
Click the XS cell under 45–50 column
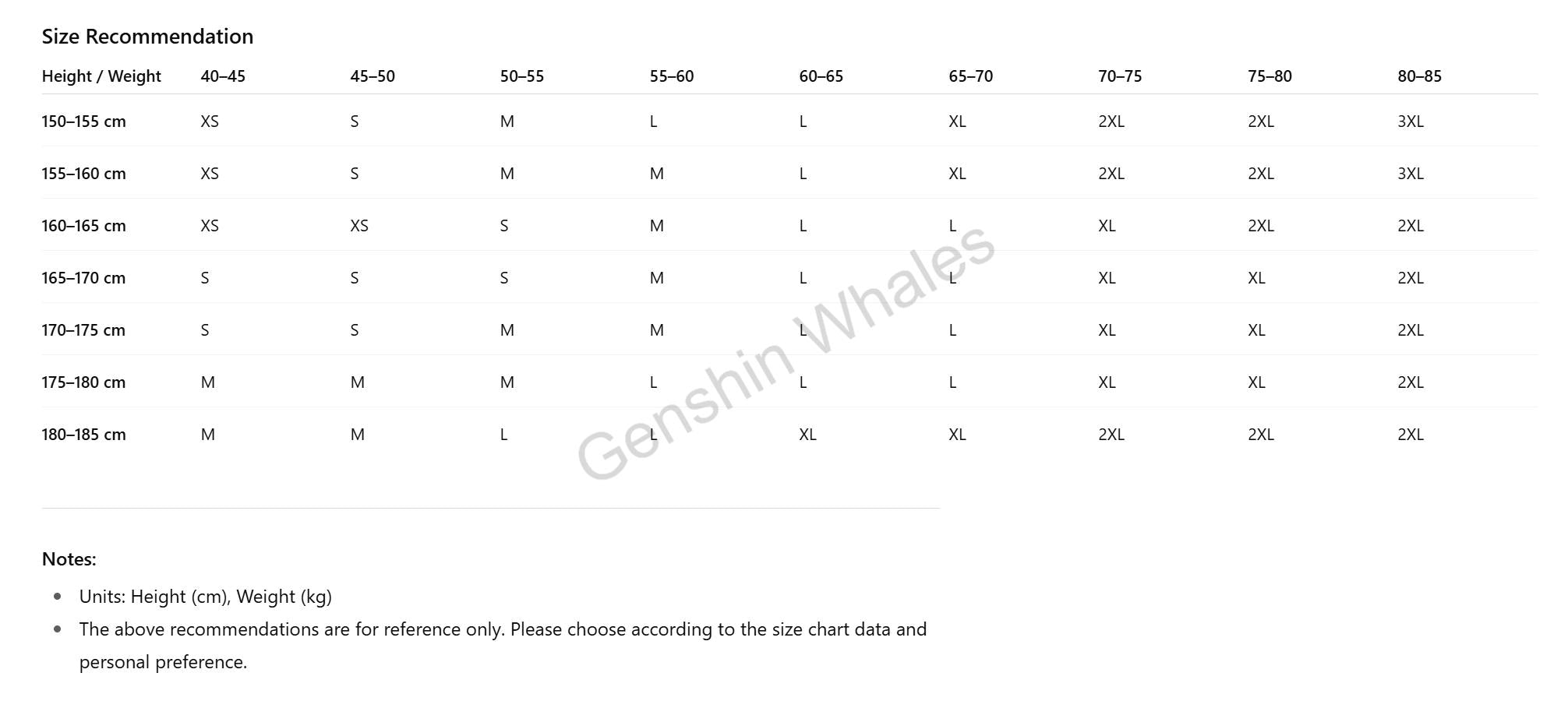359,226
